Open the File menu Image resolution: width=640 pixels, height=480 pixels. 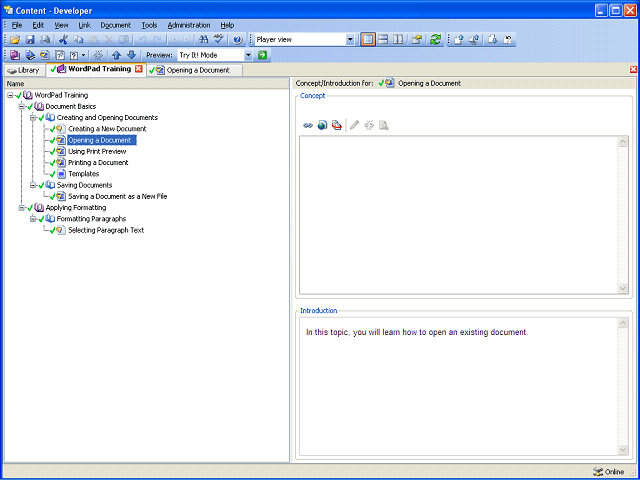(17, 25)
